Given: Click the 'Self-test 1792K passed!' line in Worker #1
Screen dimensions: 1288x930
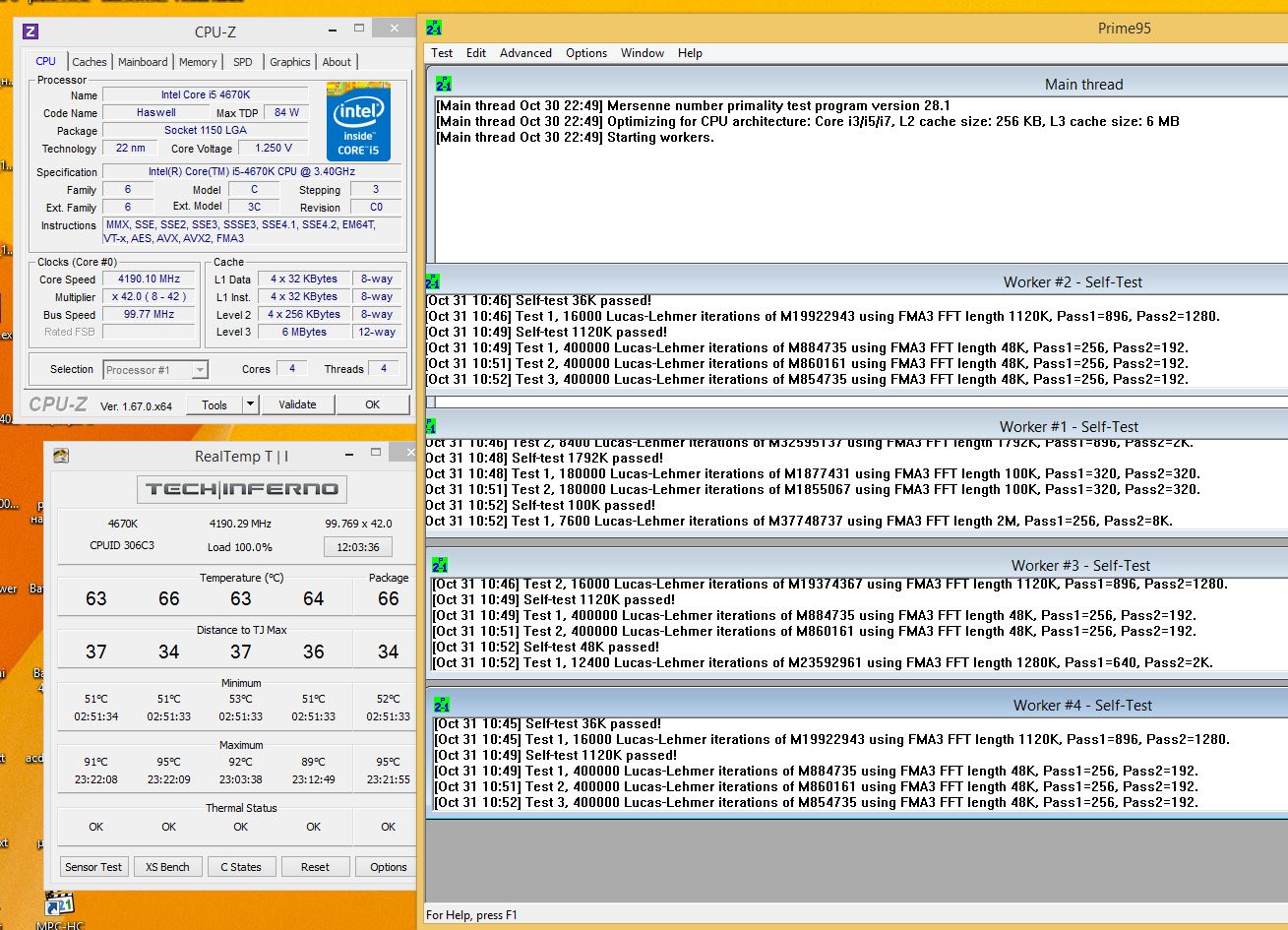Looking at the screenshot, I should pos(544,458).
